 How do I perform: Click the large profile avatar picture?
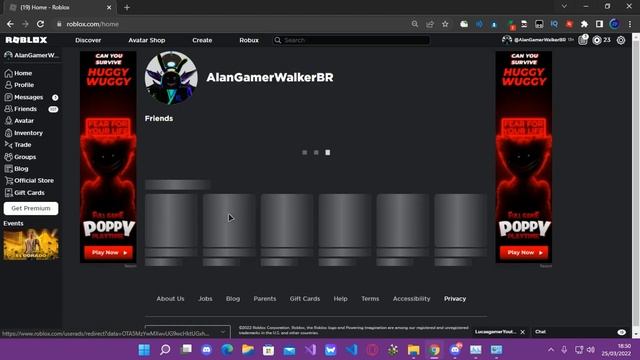click(x=171, y=78)
